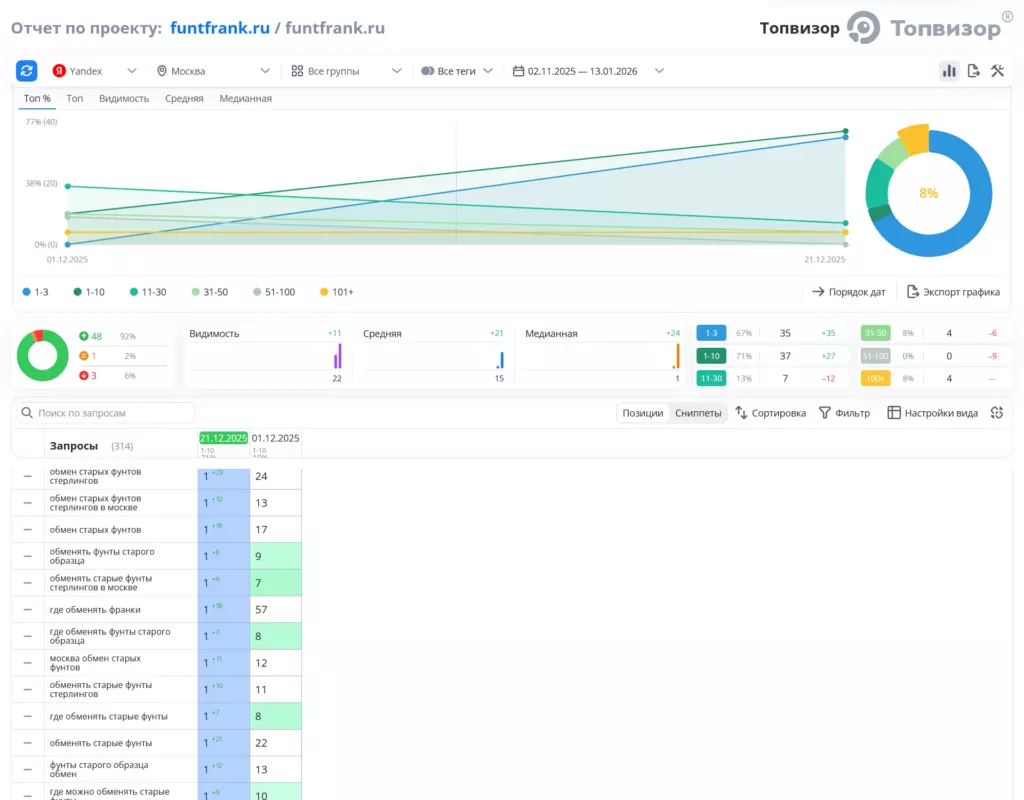Click the red Yandex search engine icon
The image size is (1024, 800).
coord(59,71)
